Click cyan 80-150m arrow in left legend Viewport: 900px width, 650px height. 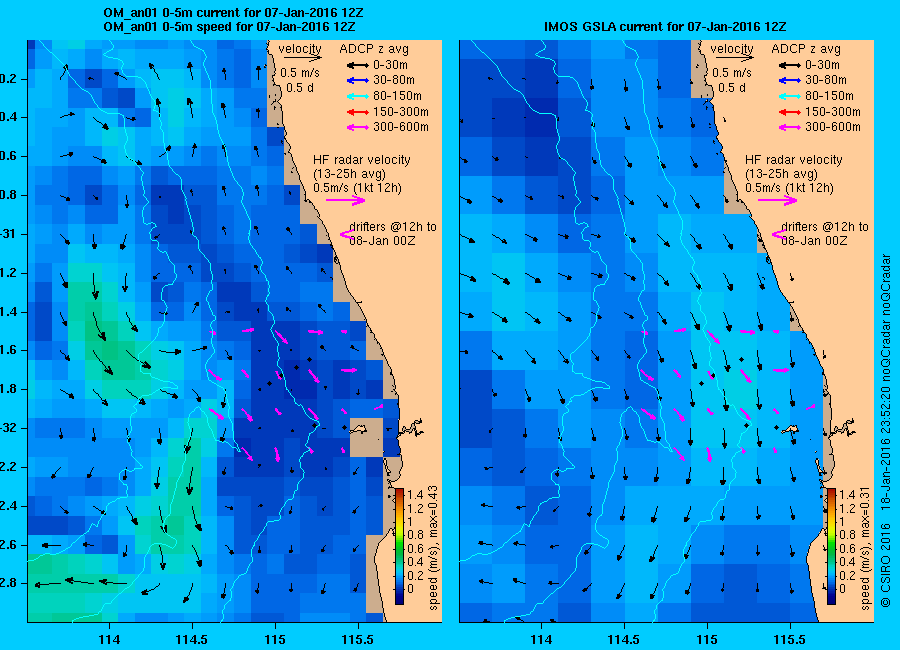click(358, 96)
